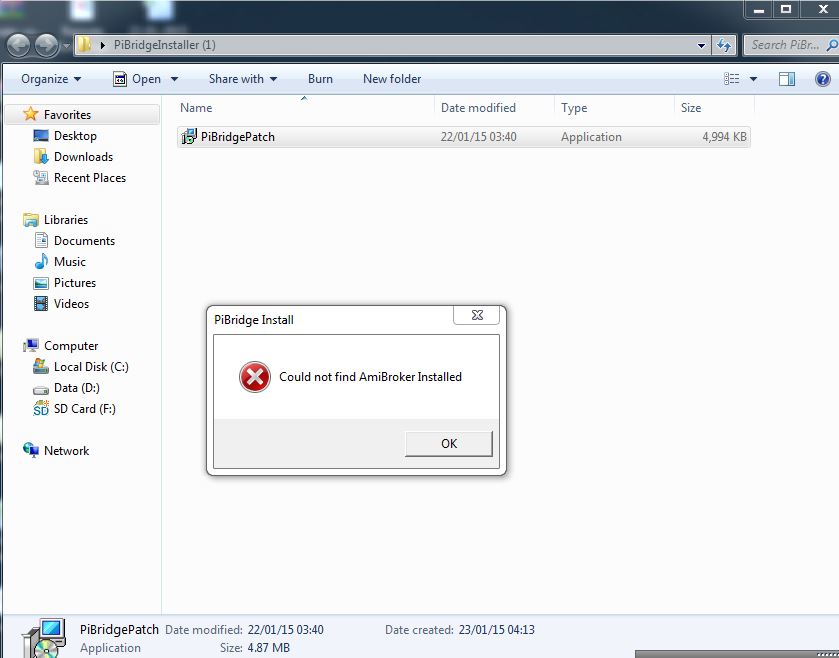Image resolution: width=839 pixels, height=658 pixels.
Task: Click the Computer icon
Action: (x=30, y=345)
